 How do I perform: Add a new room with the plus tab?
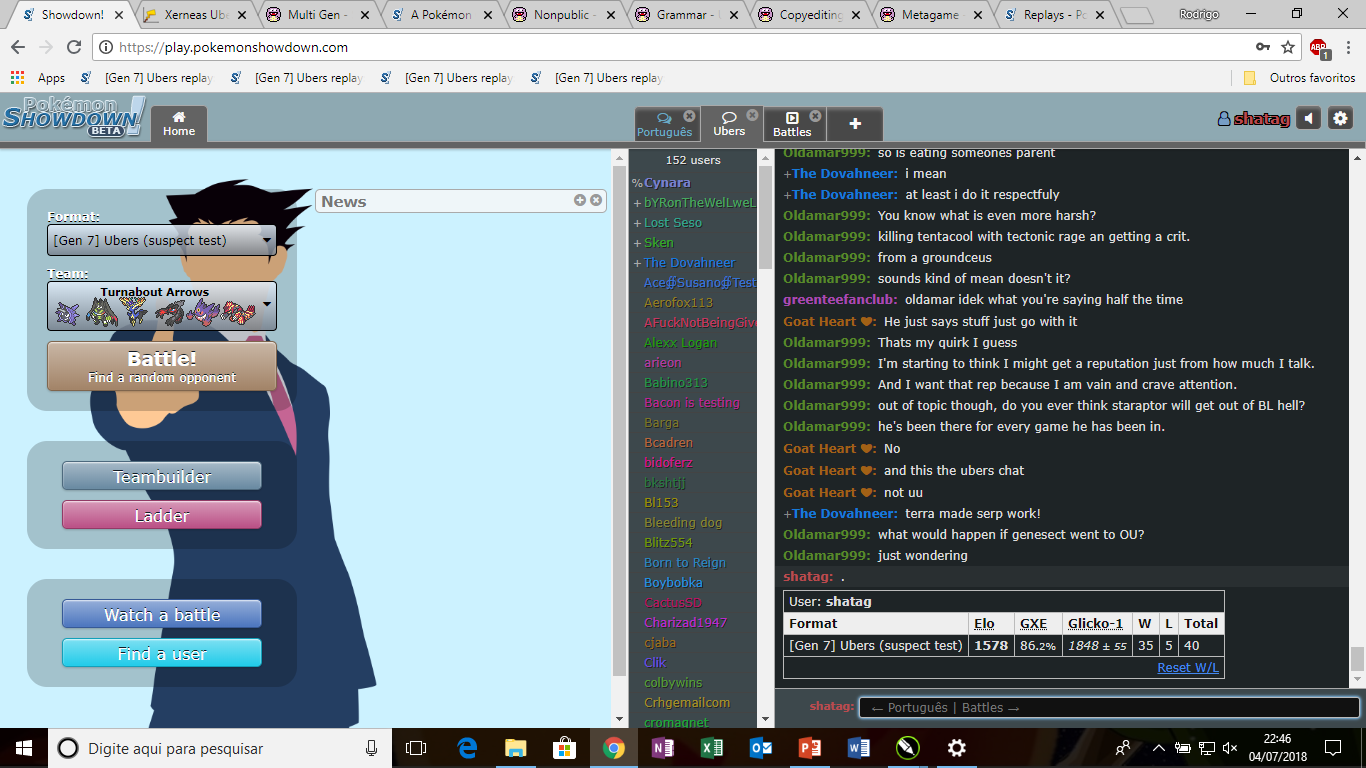pyautogui.click(x=855, y=124)
